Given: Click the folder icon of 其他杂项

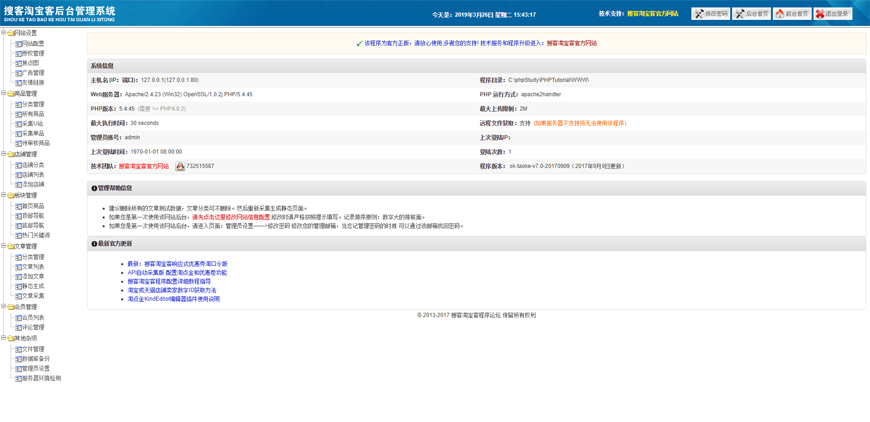Looking at the screenshot, I should pyautogui.click(x=11, y=338).
